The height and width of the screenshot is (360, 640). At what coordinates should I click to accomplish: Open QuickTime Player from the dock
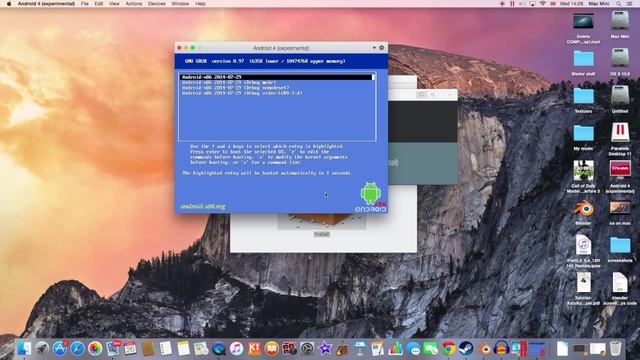[x=219, y=349]
